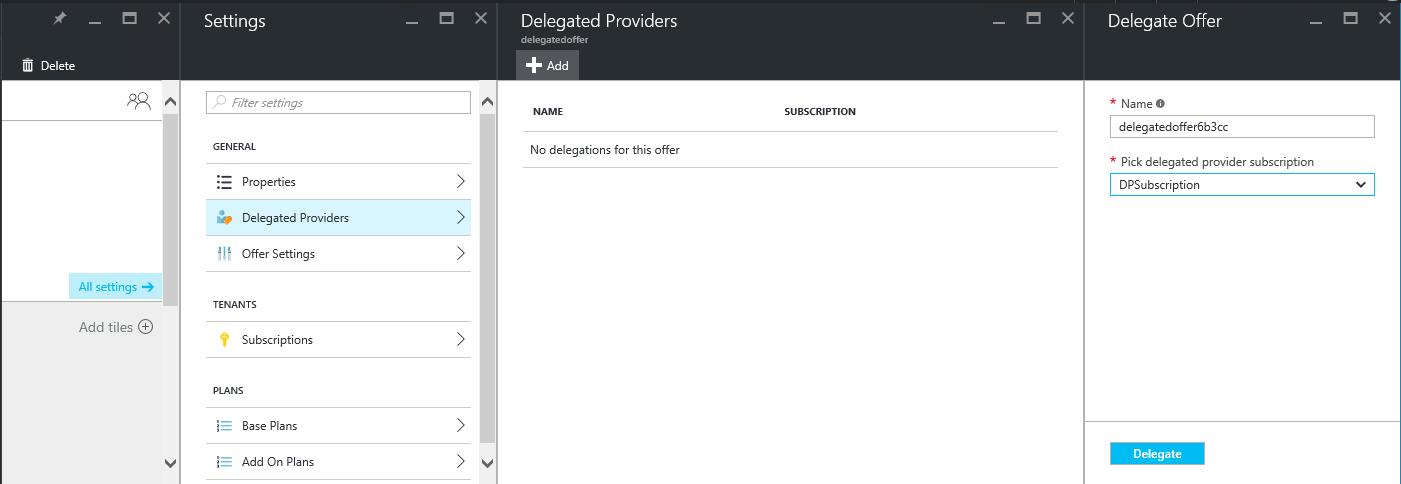1401x484 pixels.
Task: Open the Subscriptions settings item
Action: click(337, 340)
